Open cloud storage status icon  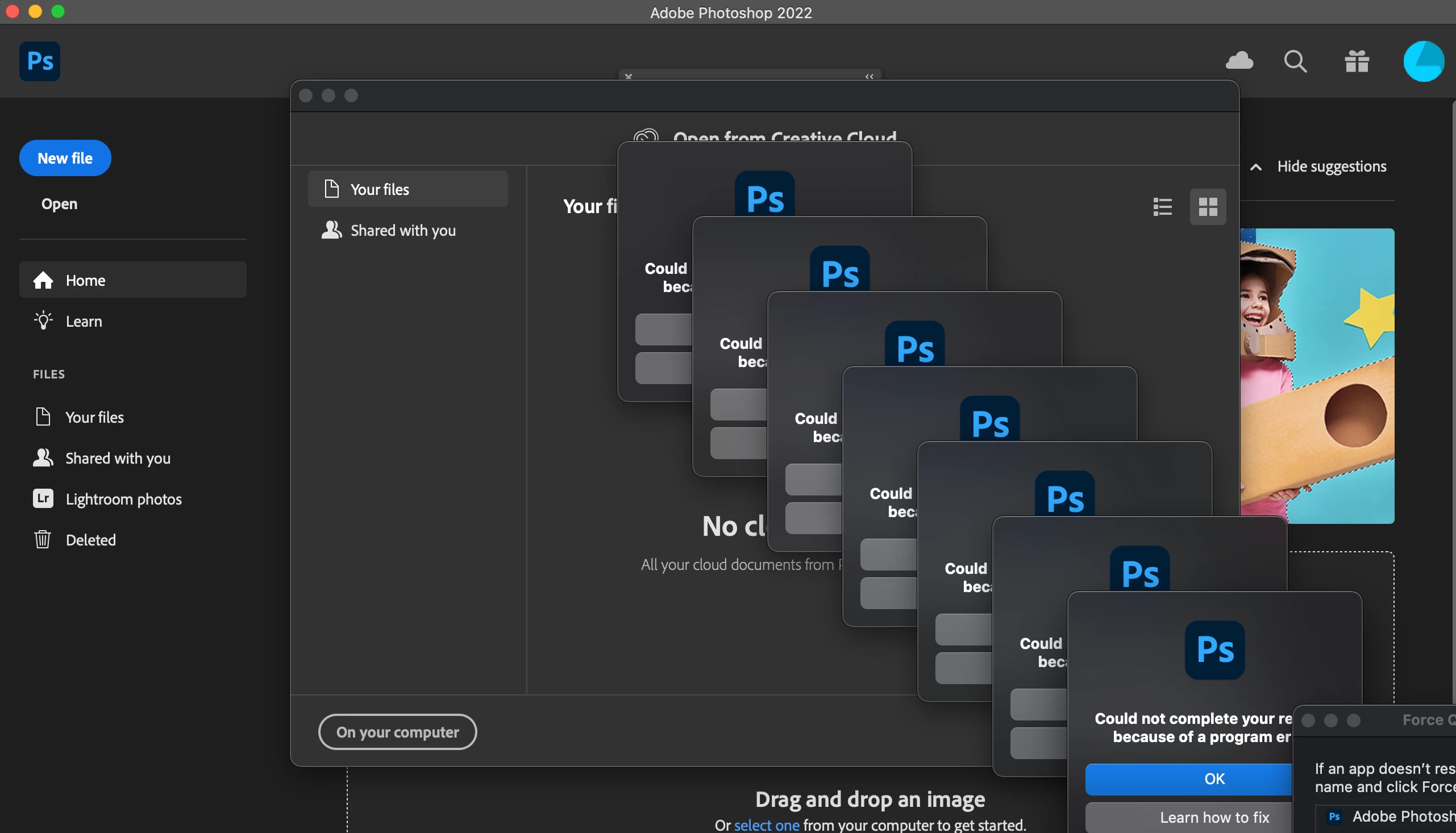pos(1239,61)
